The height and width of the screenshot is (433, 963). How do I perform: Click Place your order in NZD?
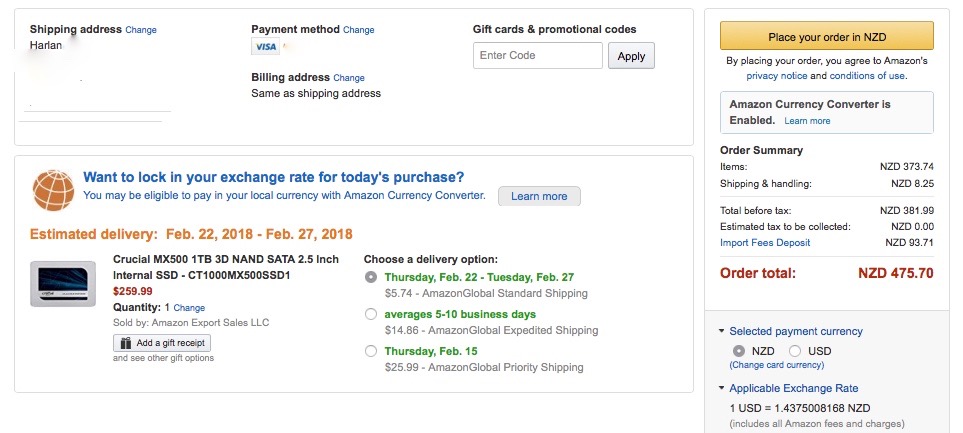(827, 37)
